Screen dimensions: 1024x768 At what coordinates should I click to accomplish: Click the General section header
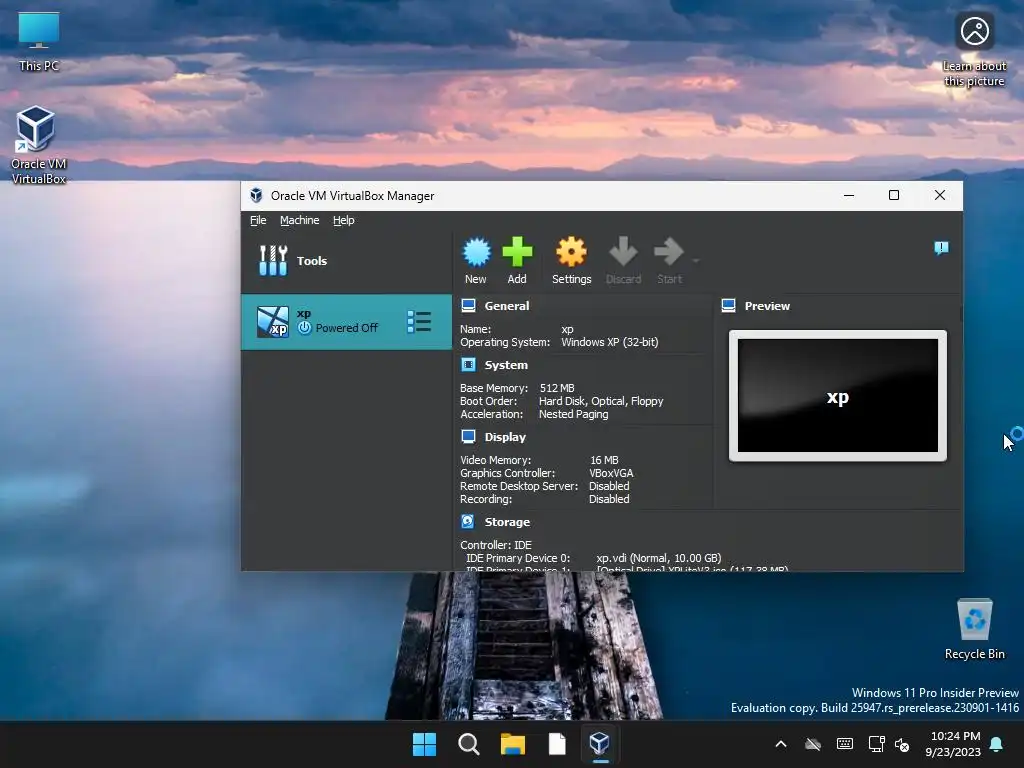pyautogui.click(x=507, y=306)
